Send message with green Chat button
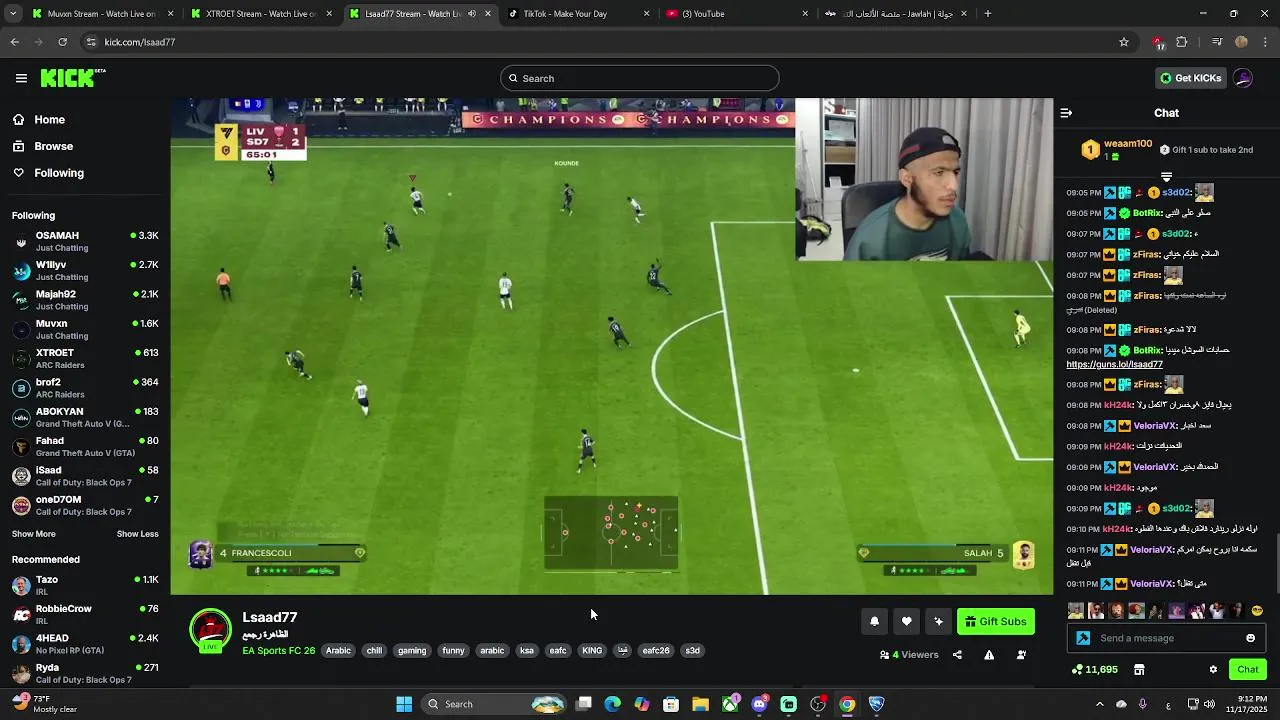The image size is (1280, 720). pos(1247,669)
